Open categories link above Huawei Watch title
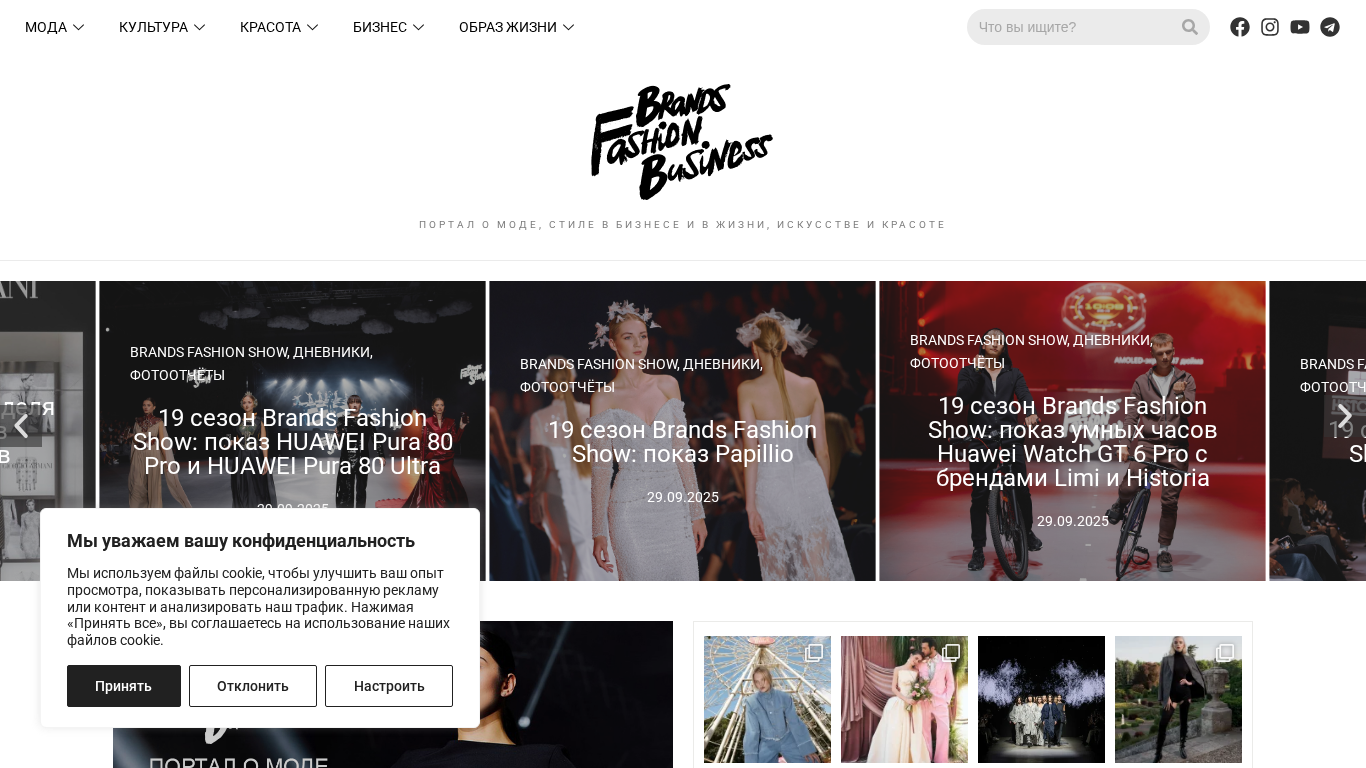Screen dimensions: 1366x768 pyautogui.click(x=1031, y=351)
